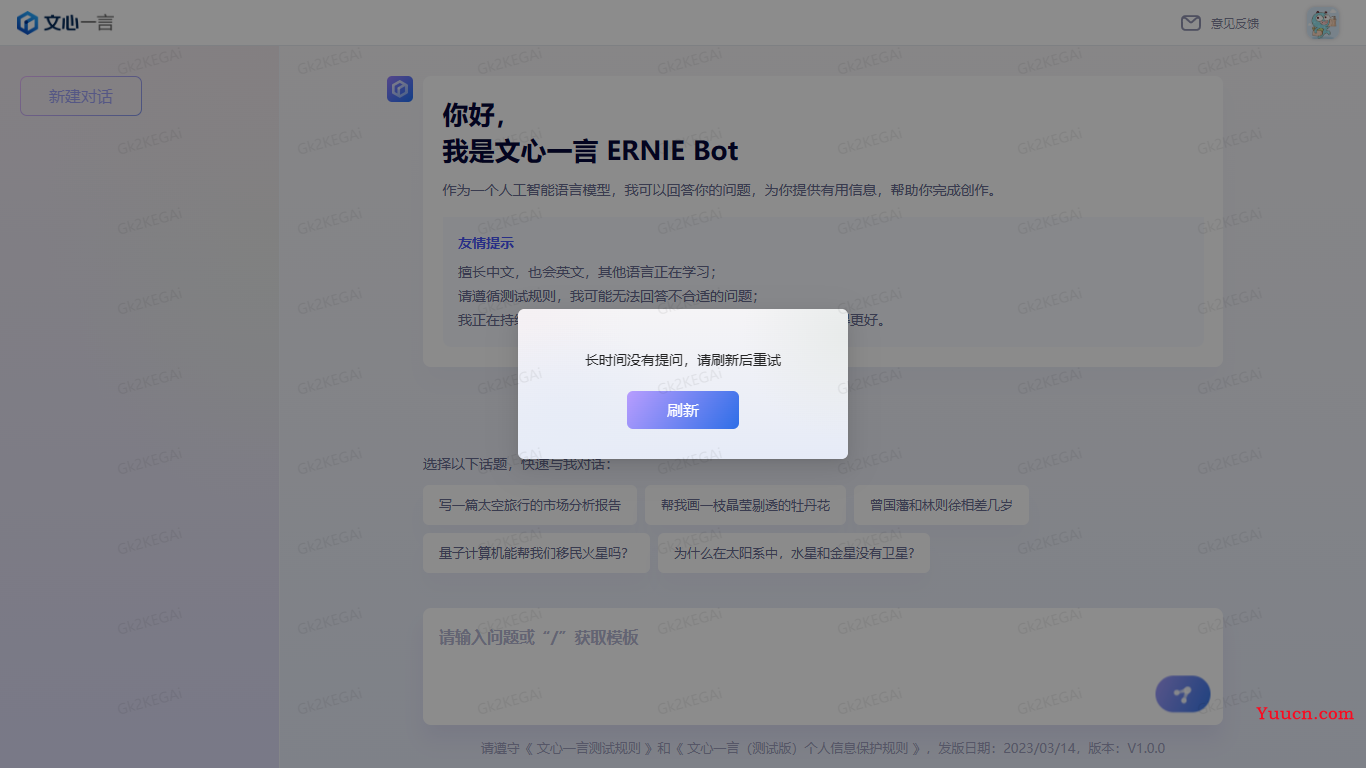Screen dimensions: 1366x768
Task: Select topic 帮我画一枝晶莹剔透的牡丹花
Action: point(745,505)
